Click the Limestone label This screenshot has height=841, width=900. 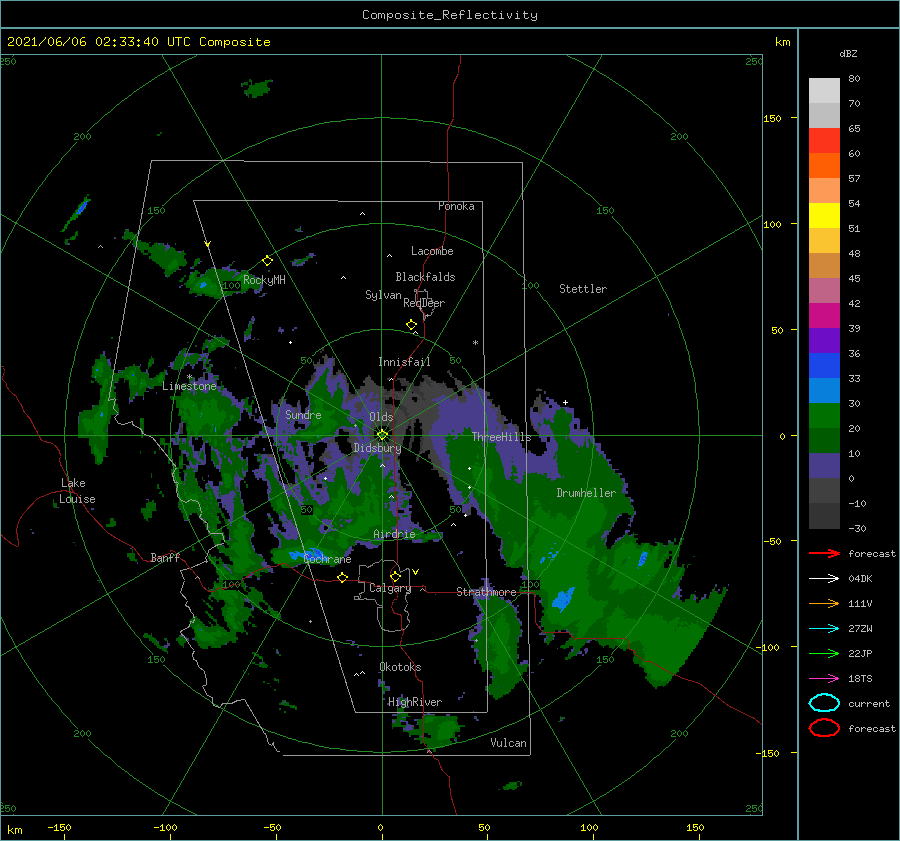189,386
